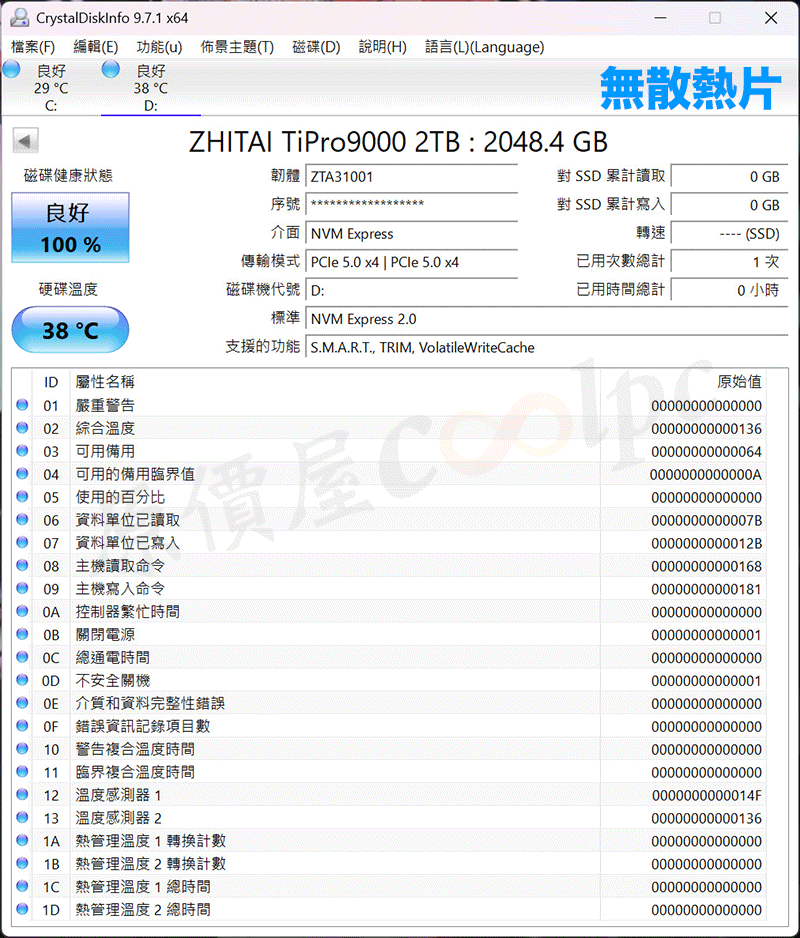This screenshot has width=800, height=938.
Task: Open the 功能(u) menu
Action: tap(159, 47)
